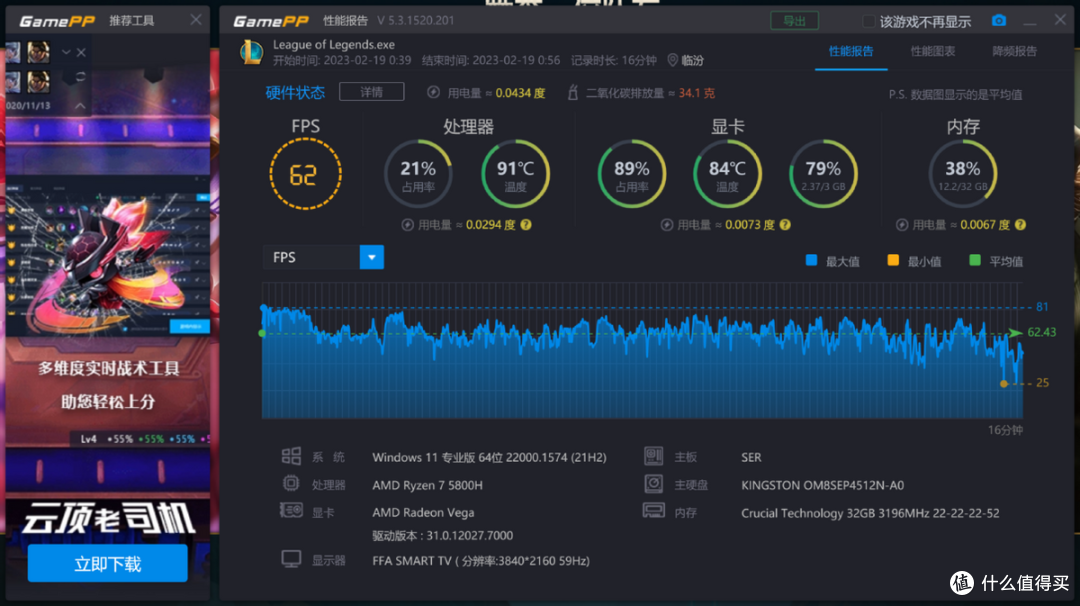Click the green 平均值 legend swatch

[975, 260]
